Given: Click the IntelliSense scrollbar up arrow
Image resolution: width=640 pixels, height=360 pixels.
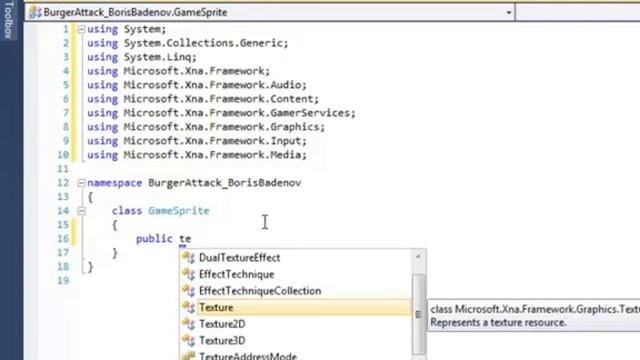Looking at the screenshot, I should [x=418, y=257].
